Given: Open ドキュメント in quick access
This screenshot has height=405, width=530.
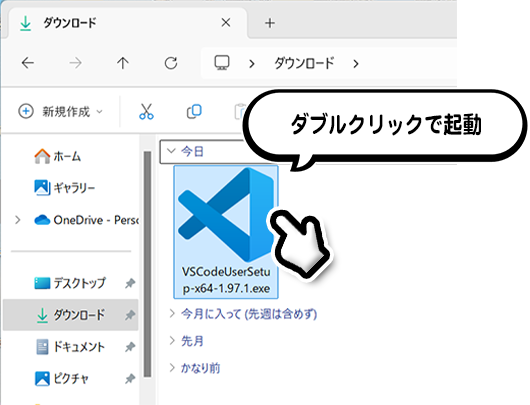Looking at the screenshot, I should pos(70,347).
